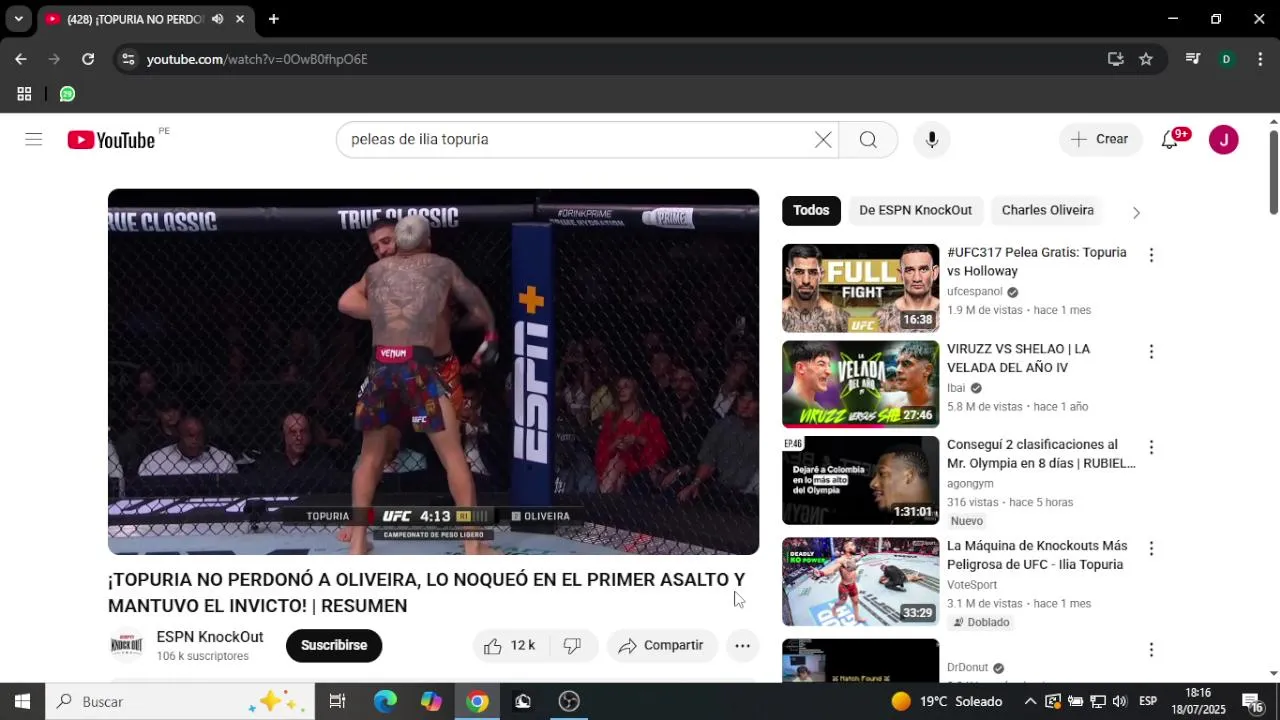Open Task View on the taskbar

tap(337, 701)
